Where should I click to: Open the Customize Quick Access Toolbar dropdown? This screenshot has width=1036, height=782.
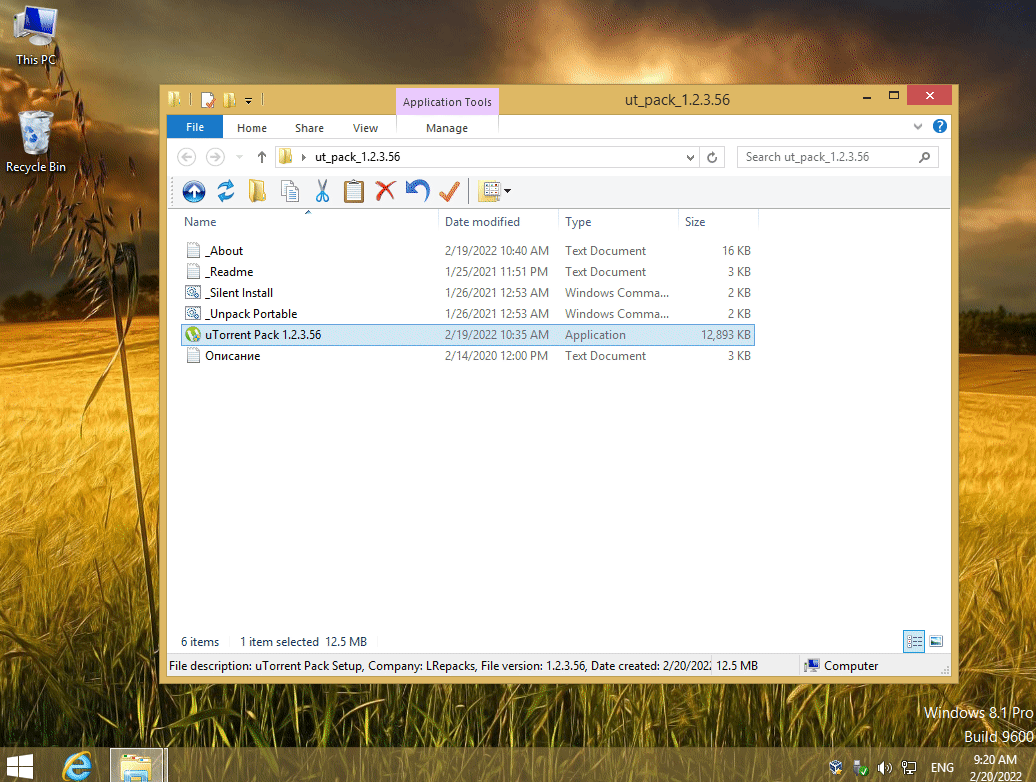coord(248,101)
